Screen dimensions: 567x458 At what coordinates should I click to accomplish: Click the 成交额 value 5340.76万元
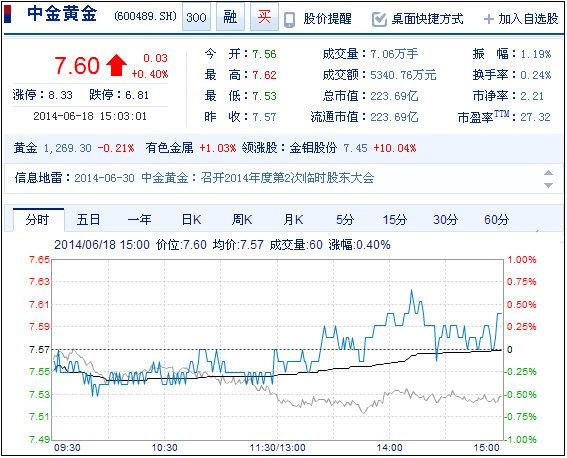pyautogui.click(x=403, y=75)
